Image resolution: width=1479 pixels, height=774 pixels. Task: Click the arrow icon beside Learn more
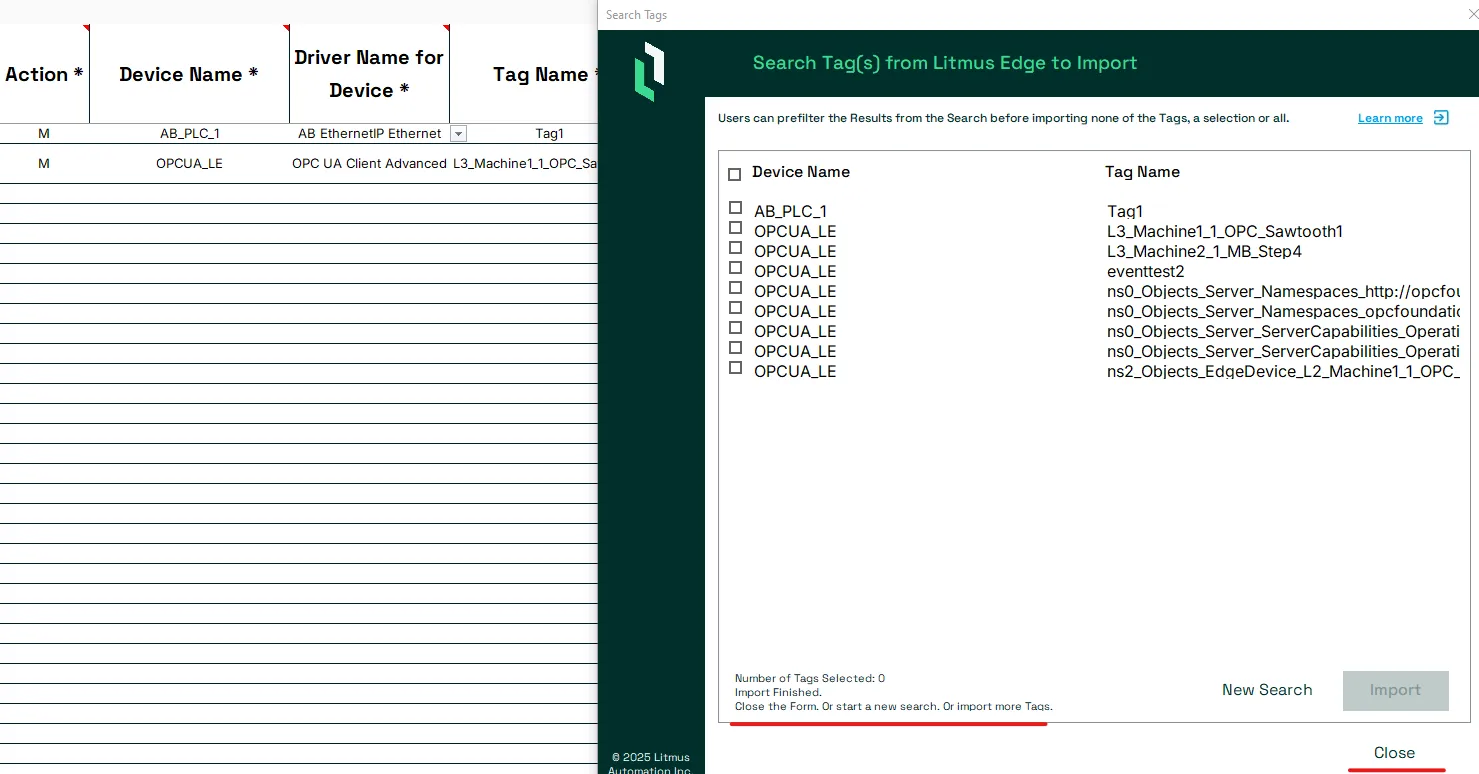1441,118
